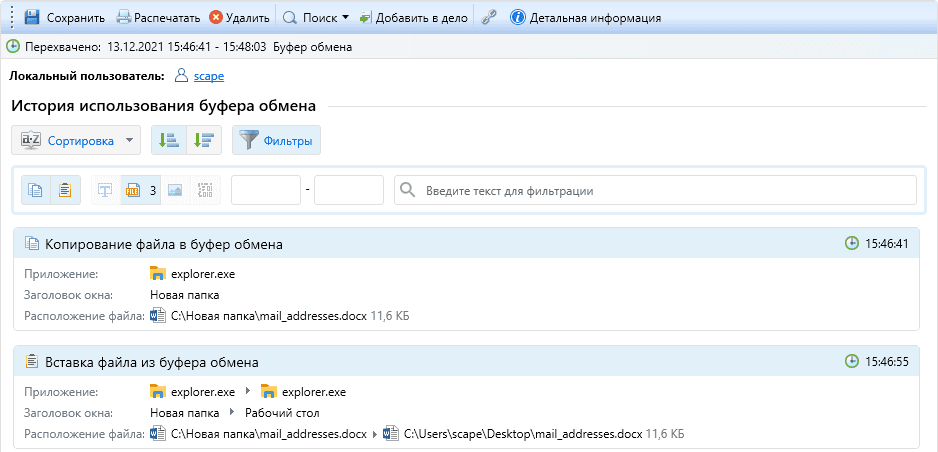938x452 pixels.
Task: Sort entries in ascending order
Action: pos(169,141)
